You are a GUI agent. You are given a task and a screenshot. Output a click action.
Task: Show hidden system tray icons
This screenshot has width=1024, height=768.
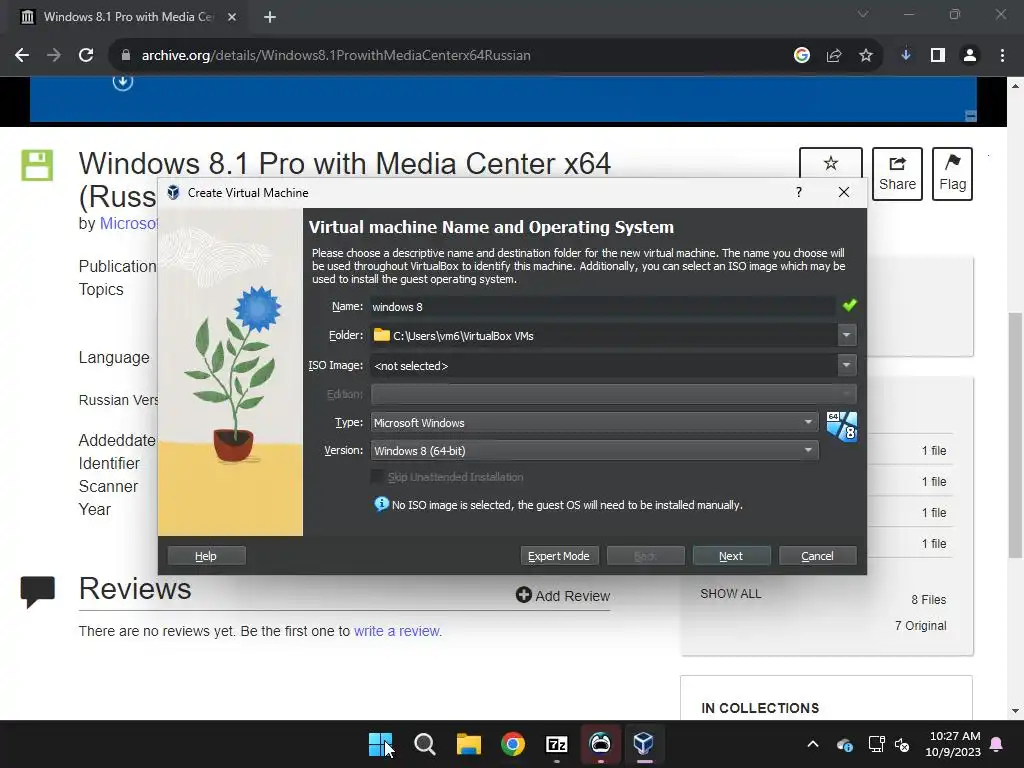pos(812,744)
